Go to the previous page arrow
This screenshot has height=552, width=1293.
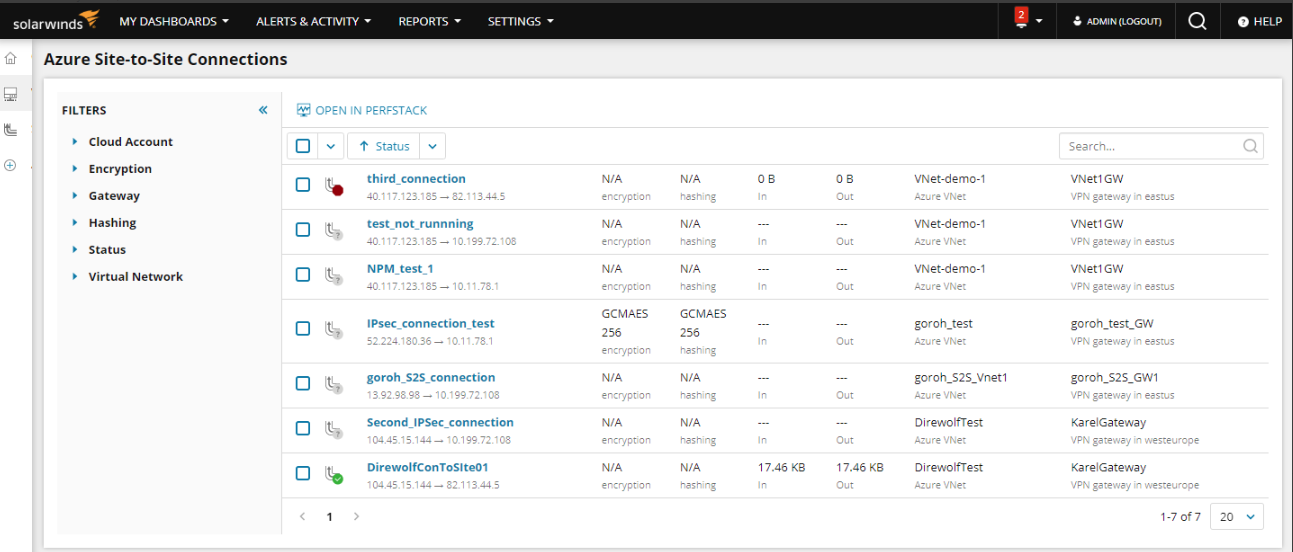click(304, 517)
